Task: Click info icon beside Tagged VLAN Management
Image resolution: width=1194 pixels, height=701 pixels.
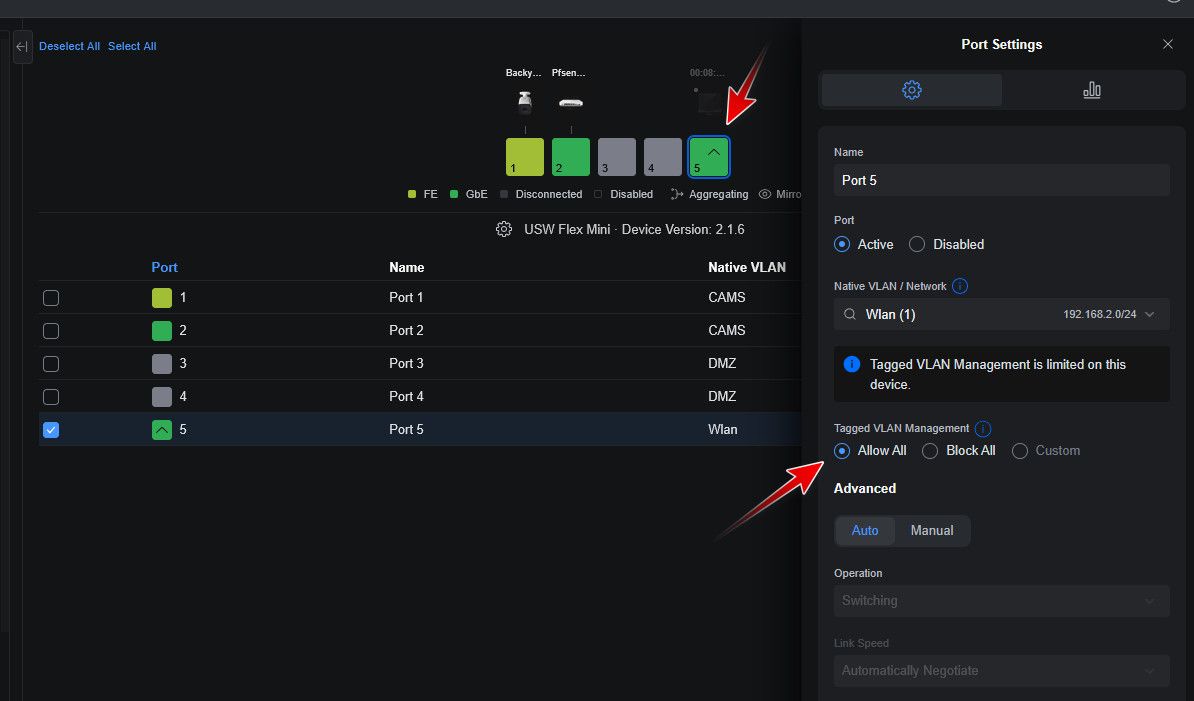Action: point(983,428)
